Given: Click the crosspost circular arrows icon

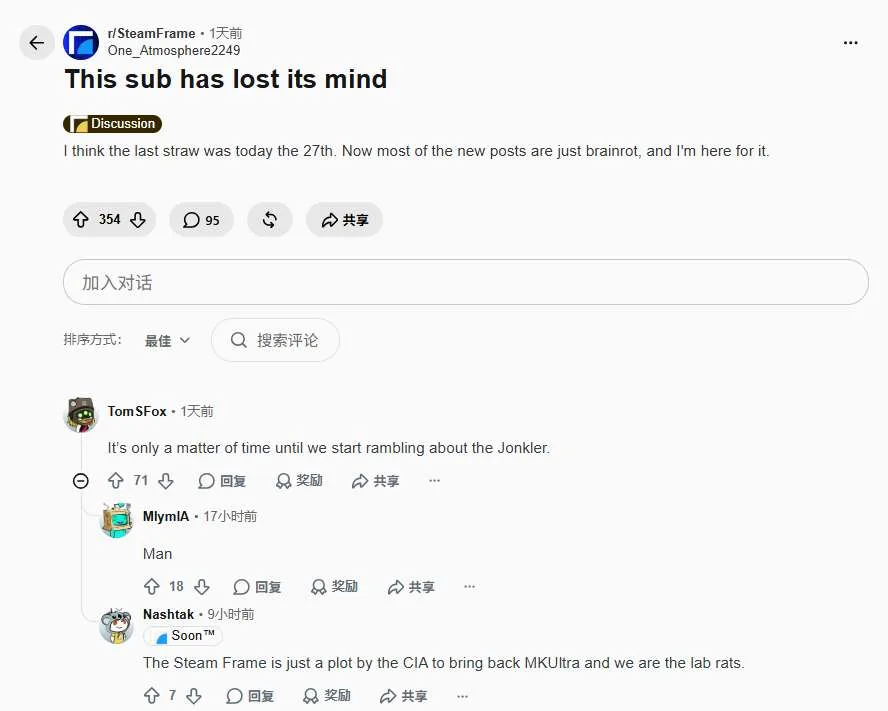Looking at the screenshot, I should (x=270, y=220).
